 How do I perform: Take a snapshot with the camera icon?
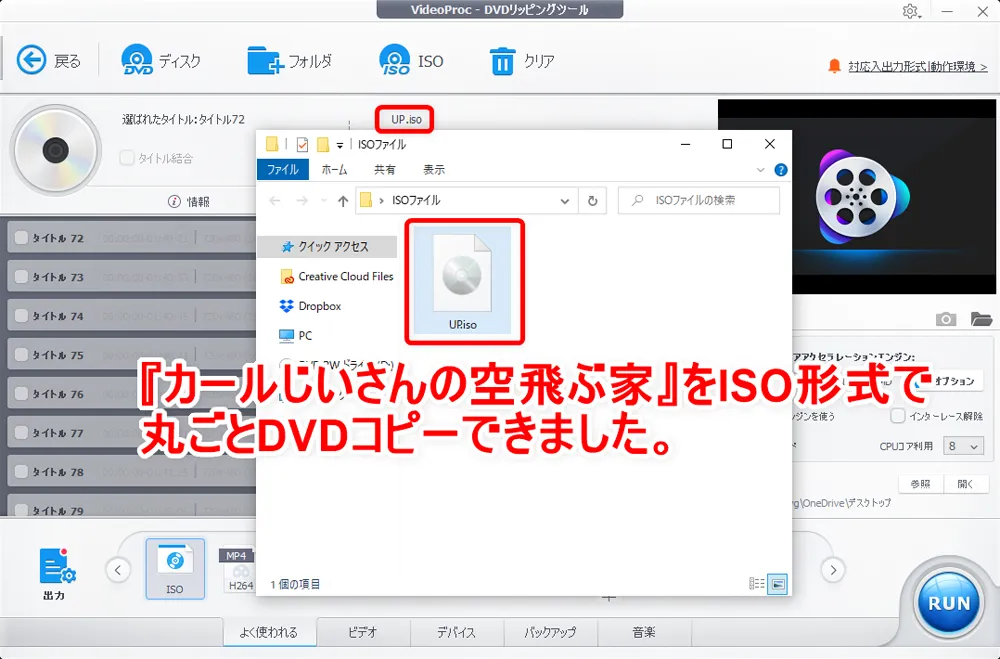click(946, 319)
